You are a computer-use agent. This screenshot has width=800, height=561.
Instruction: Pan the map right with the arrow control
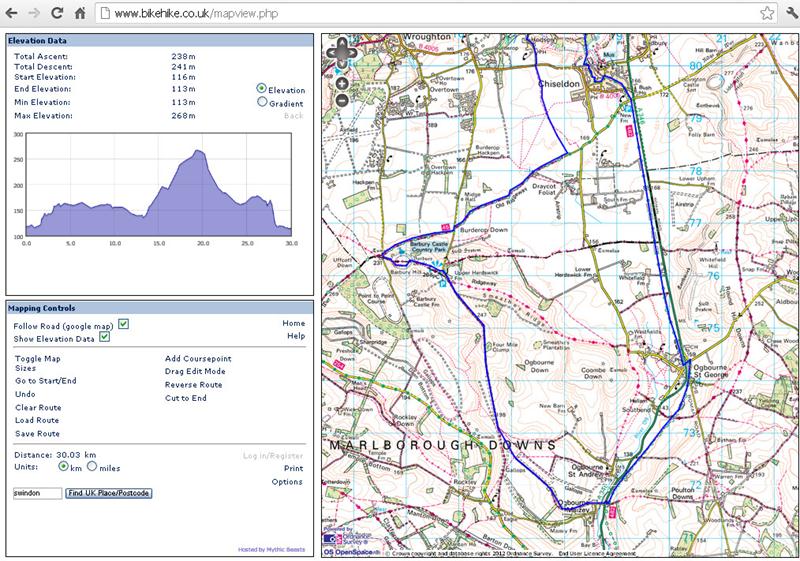point(352,53)
